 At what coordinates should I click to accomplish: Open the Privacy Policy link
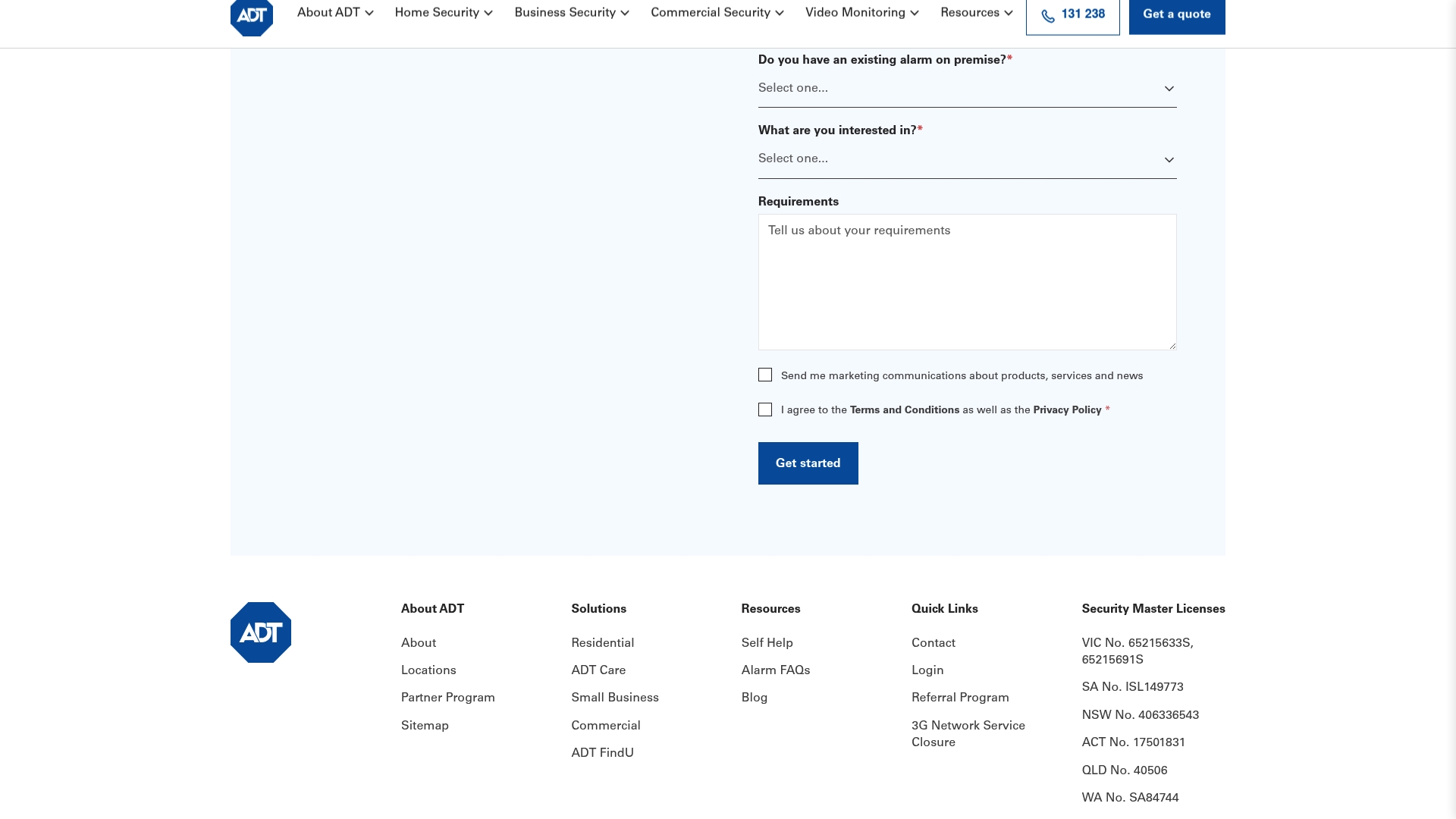[x=1067, y=410]
